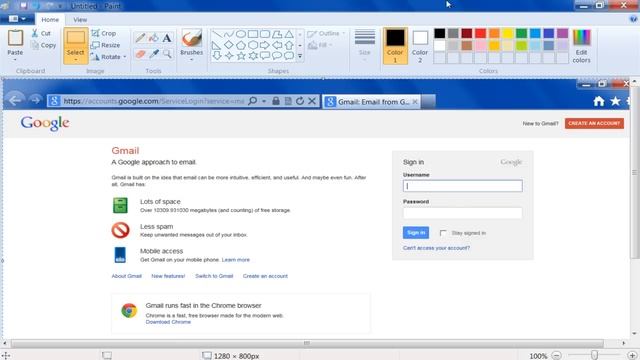Screen dimensions: 640x360
Task: Click the Cut scissors button
Action: coord(41,33)
